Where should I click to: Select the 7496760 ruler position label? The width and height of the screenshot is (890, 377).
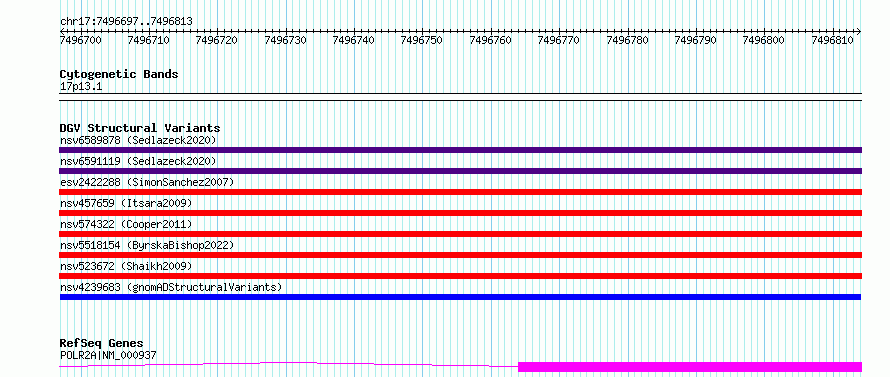(x=490, y=40)
